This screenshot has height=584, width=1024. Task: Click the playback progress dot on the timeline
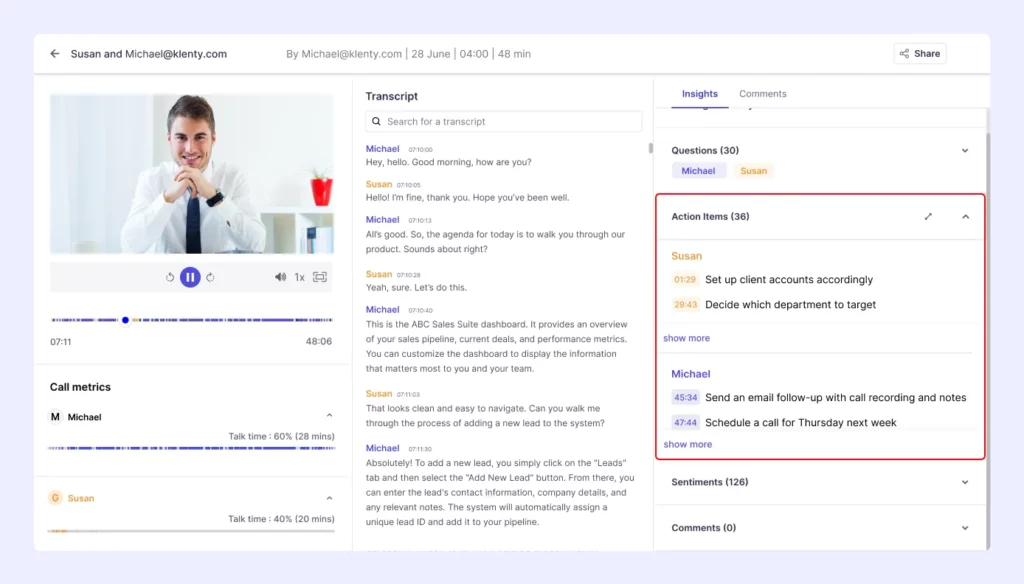point(125,320)
